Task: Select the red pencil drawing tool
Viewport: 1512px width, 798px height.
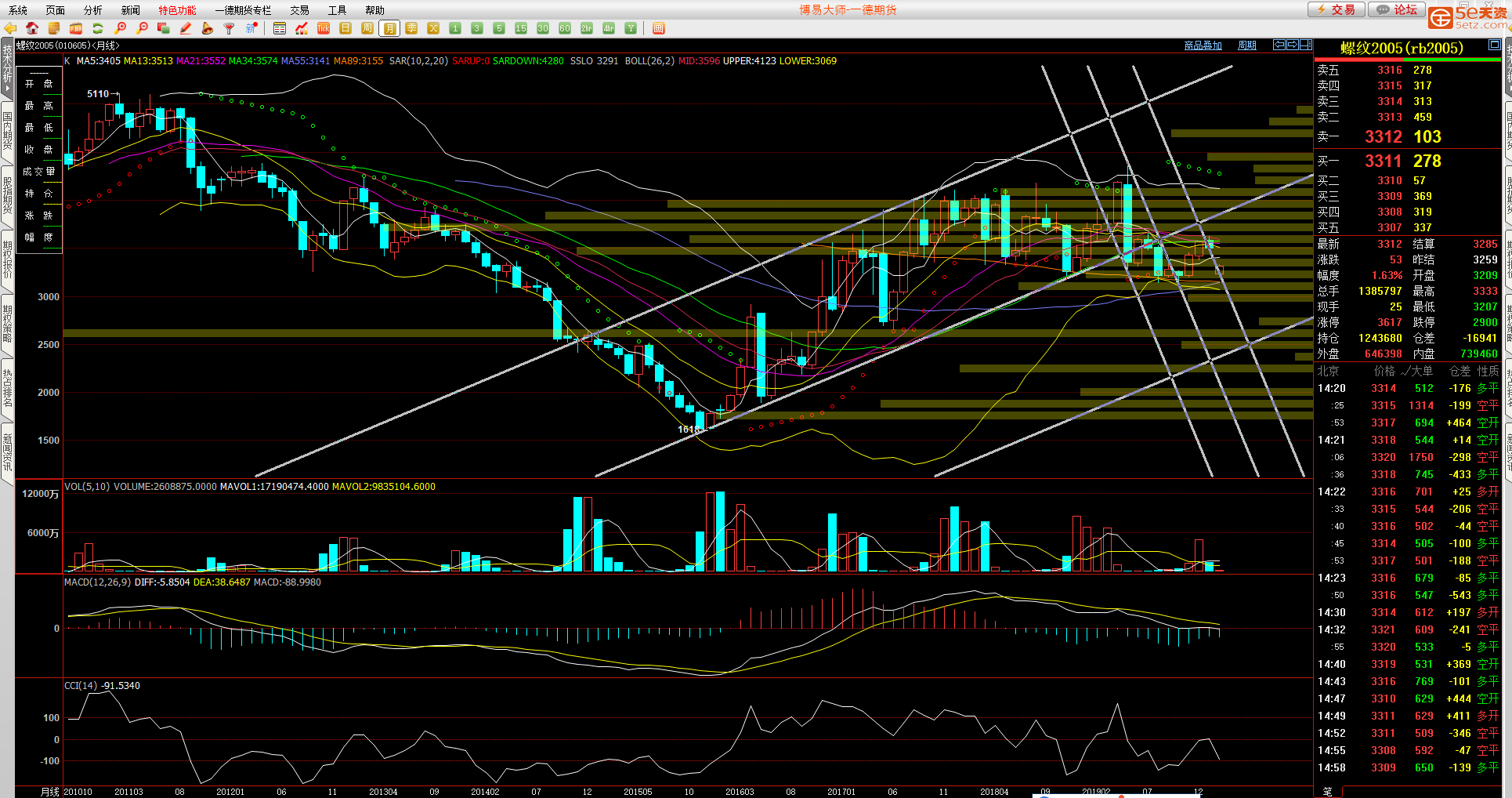Action: click(x=186, y=28)
